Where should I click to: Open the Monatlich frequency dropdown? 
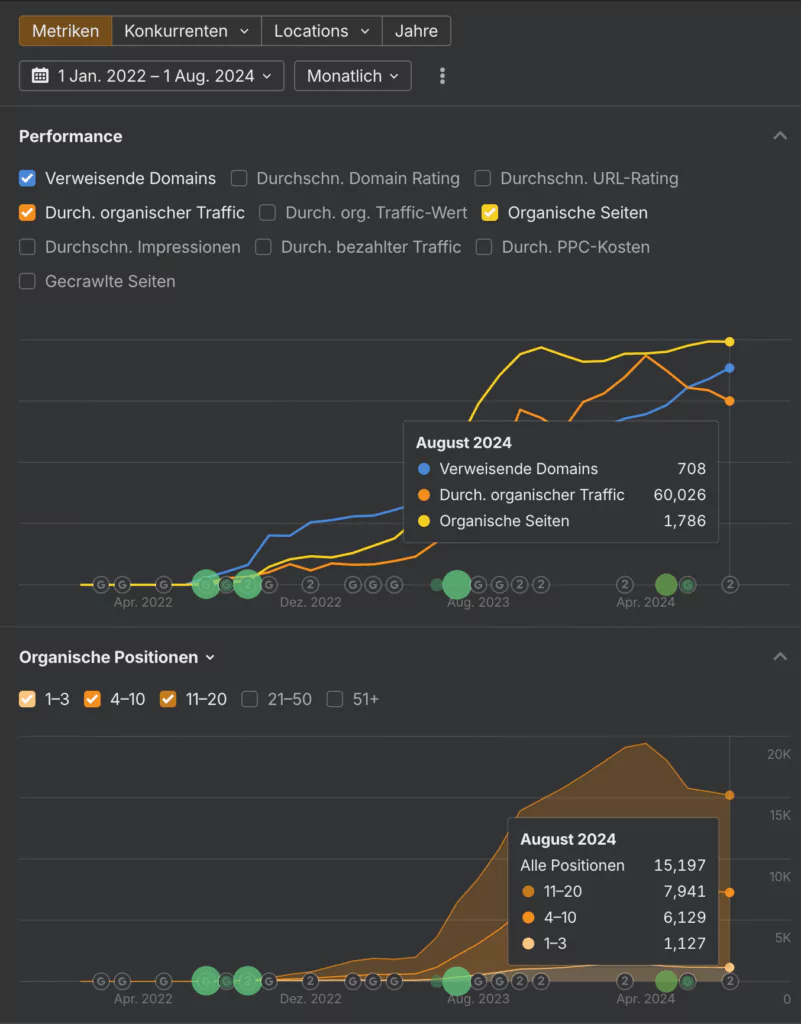click(352, 75)
